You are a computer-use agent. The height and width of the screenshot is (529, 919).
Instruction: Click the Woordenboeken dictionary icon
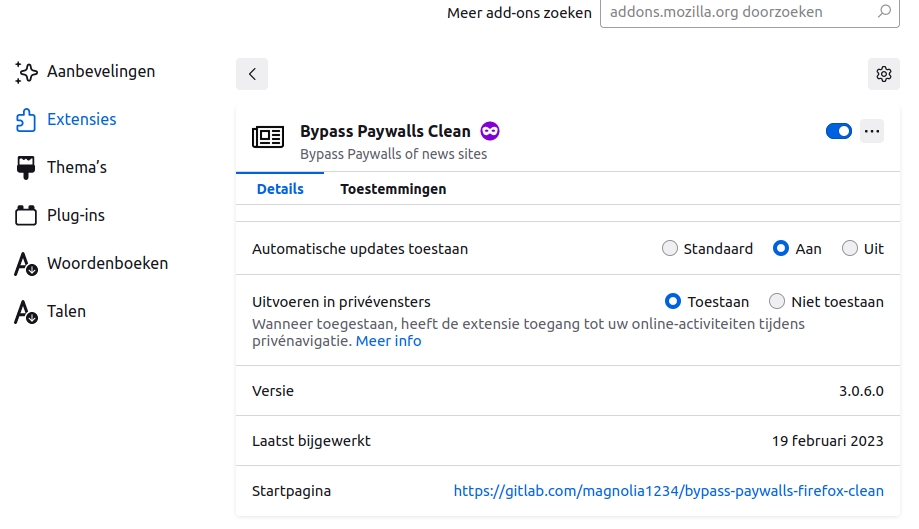point(27,264)
